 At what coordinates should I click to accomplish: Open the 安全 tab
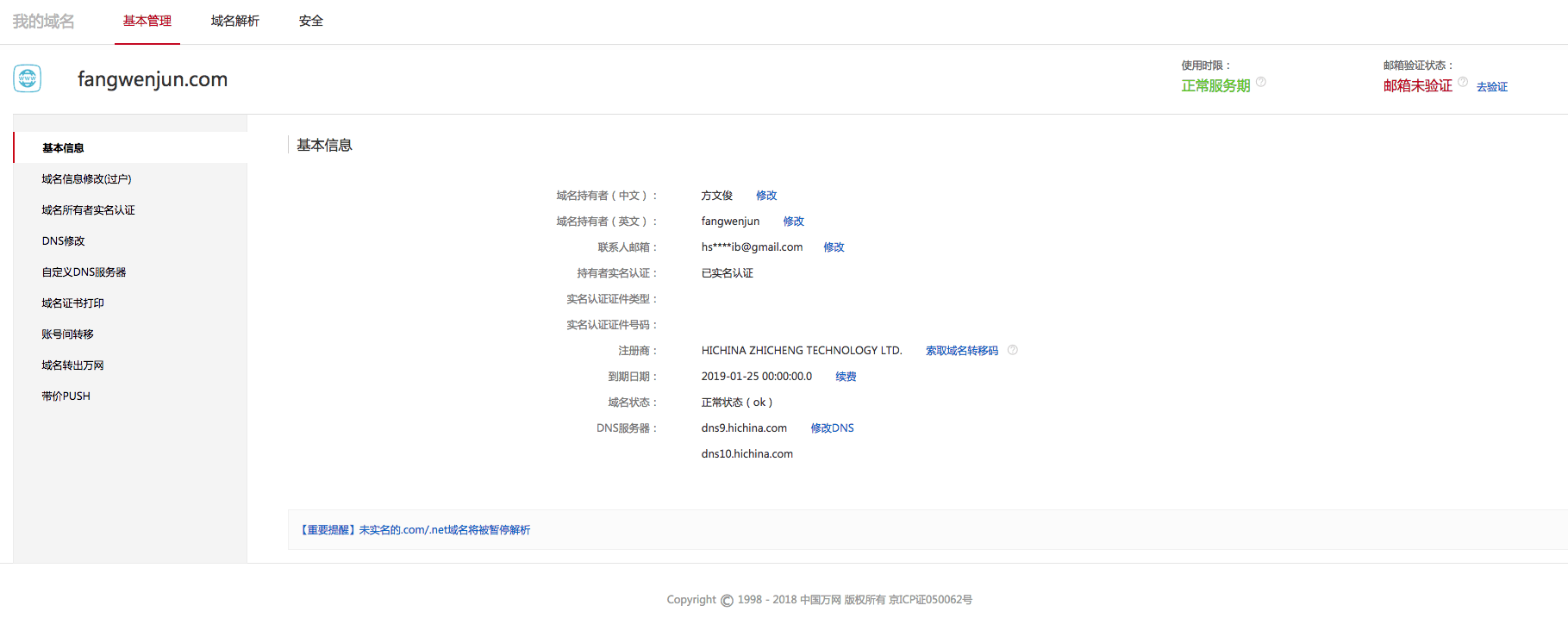(x=311, y=21)
